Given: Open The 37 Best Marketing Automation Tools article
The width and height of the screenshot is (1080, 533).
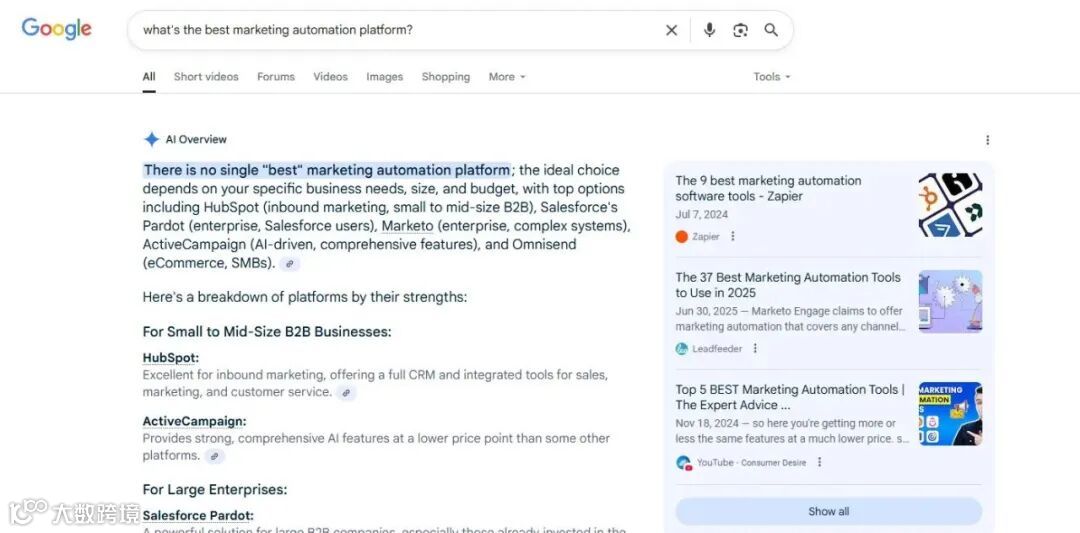Looking at the screenshot, I should (x=788, y=285).
